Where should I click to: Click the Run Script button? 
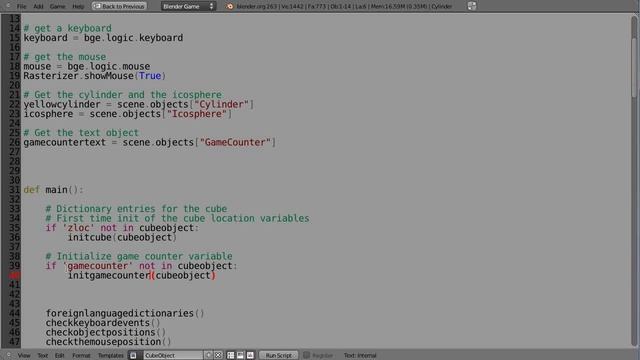pyautogui.click(x=279, y=356)
